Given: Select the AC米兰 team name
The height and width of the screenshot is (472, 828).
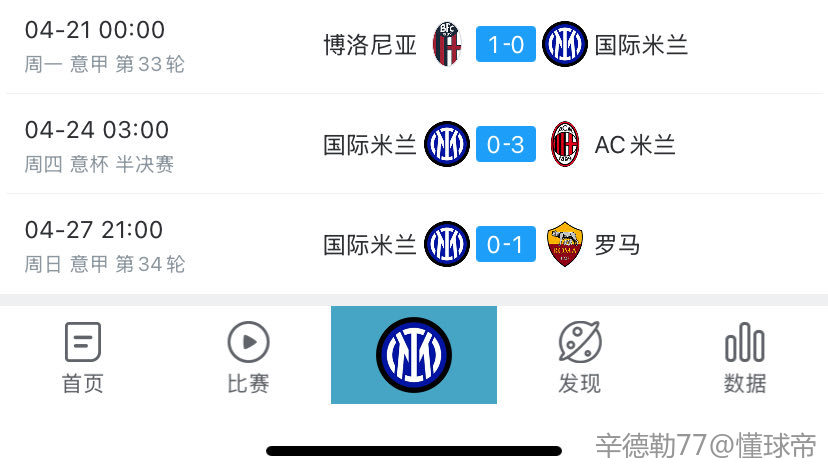Looking at the screenshot, I should tap(635, 144).
